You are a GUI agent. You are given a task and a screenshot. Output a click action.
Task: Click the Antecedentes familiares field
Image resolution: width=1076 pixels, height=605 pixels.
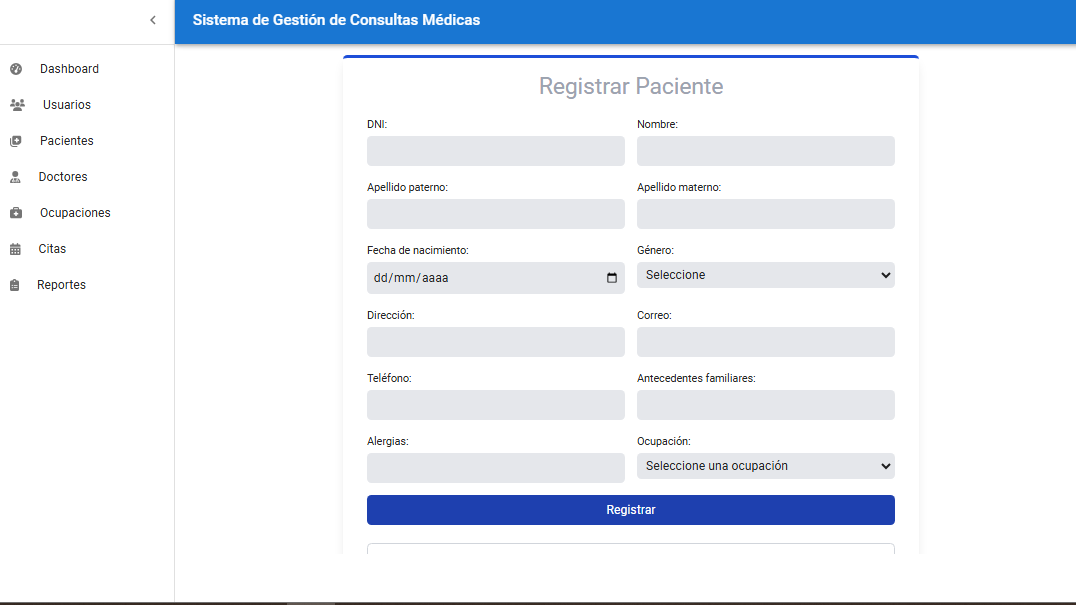point(765,405)
